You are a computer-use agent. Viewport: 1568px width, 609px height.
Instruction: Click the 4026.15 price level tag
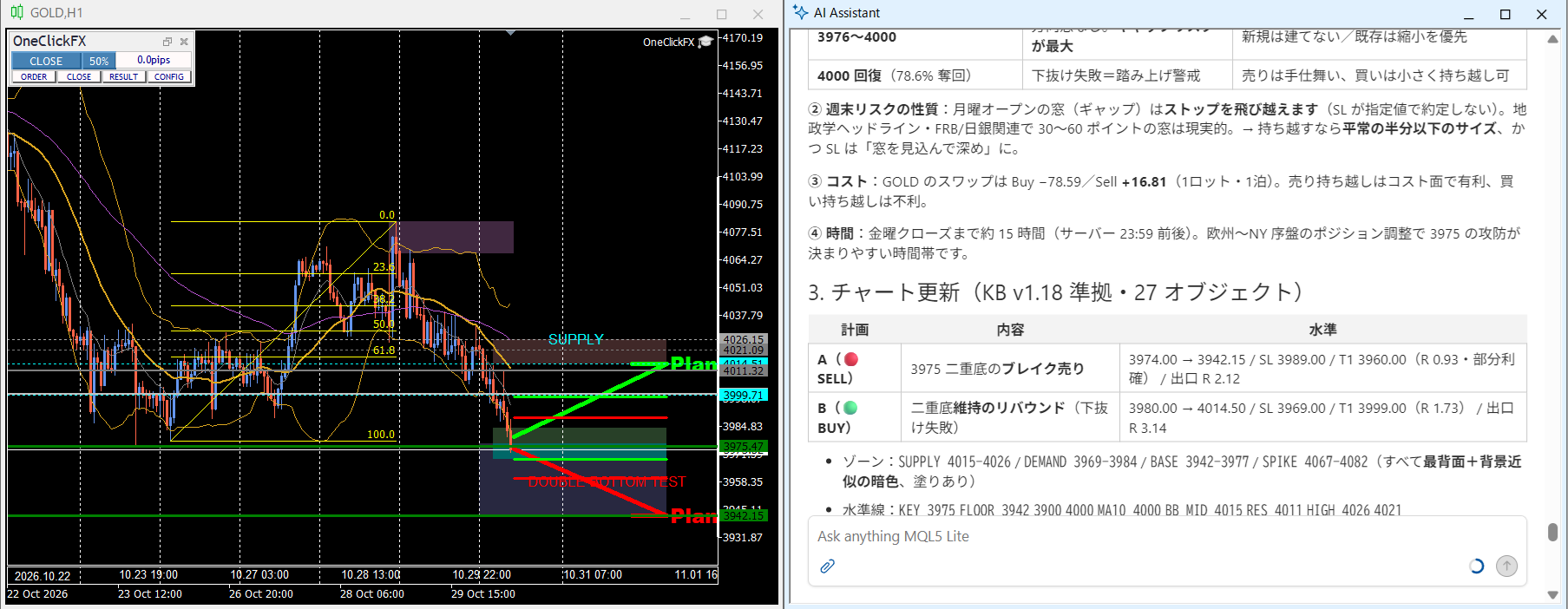click(x=744, y=340)
